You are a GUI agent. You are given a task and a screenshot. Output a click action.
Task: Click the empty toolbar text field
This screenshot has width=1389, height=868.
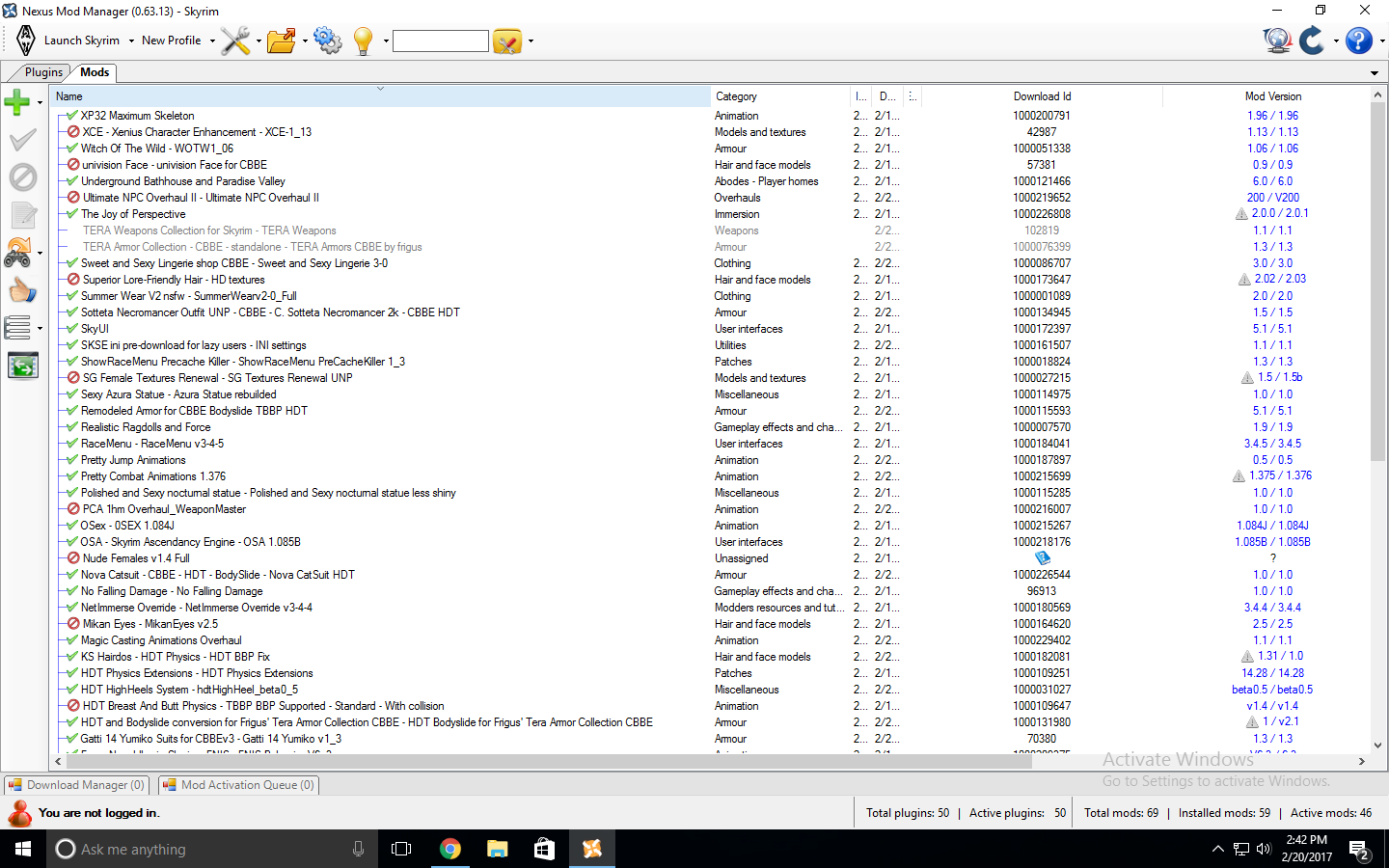coord(440,41)
